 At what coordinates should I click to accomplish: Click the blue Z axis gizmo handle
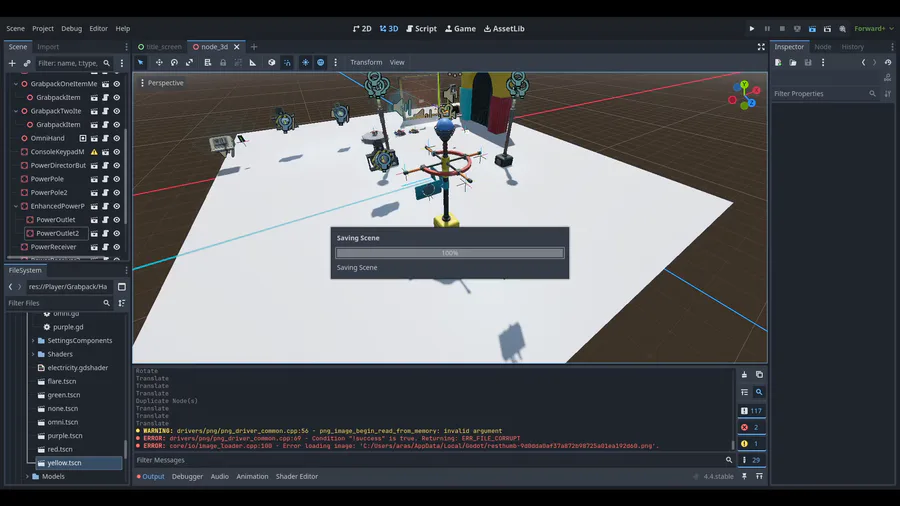[x=751, y=103]
